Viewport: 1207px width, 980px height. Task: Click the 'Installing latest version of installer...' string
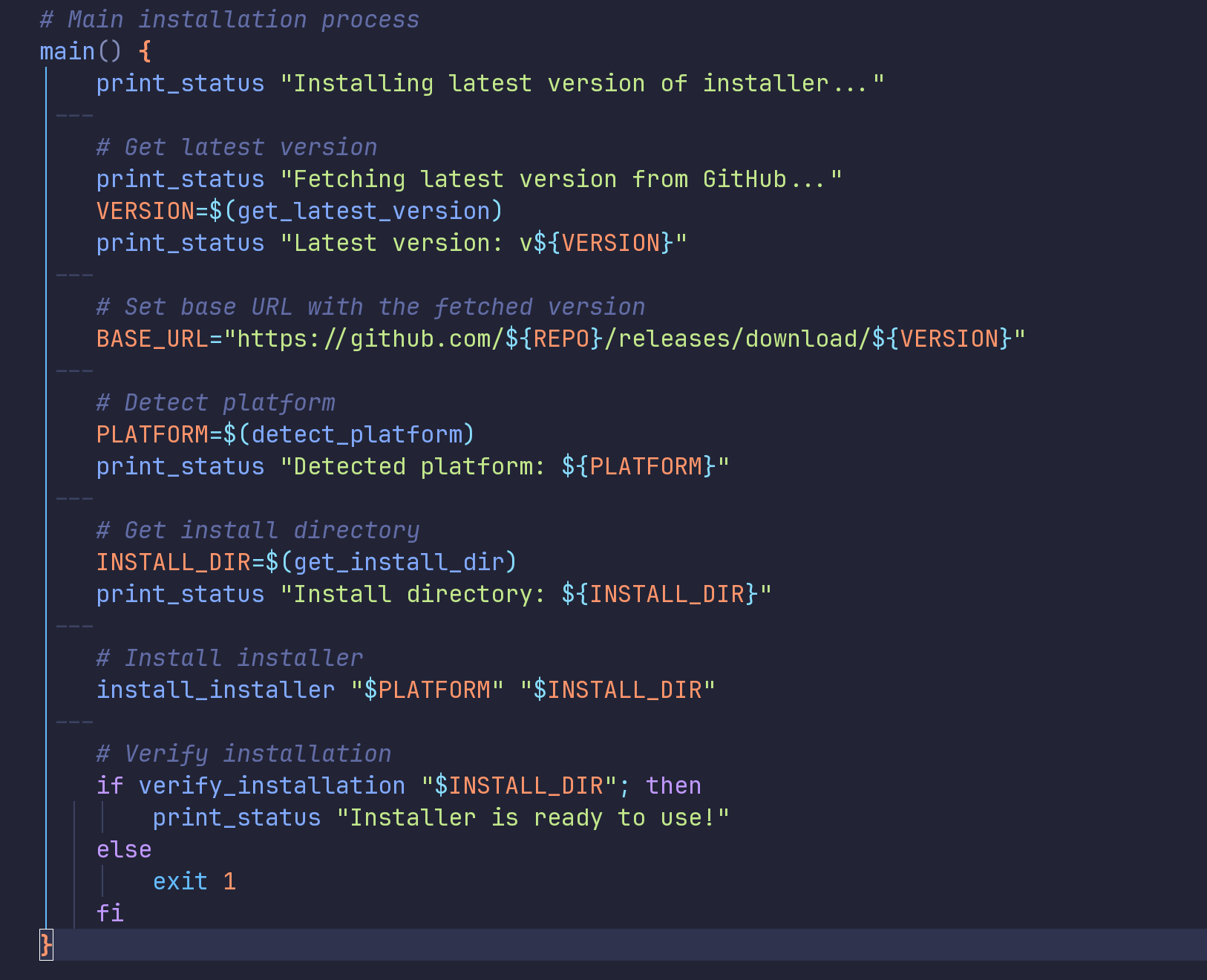582,83
